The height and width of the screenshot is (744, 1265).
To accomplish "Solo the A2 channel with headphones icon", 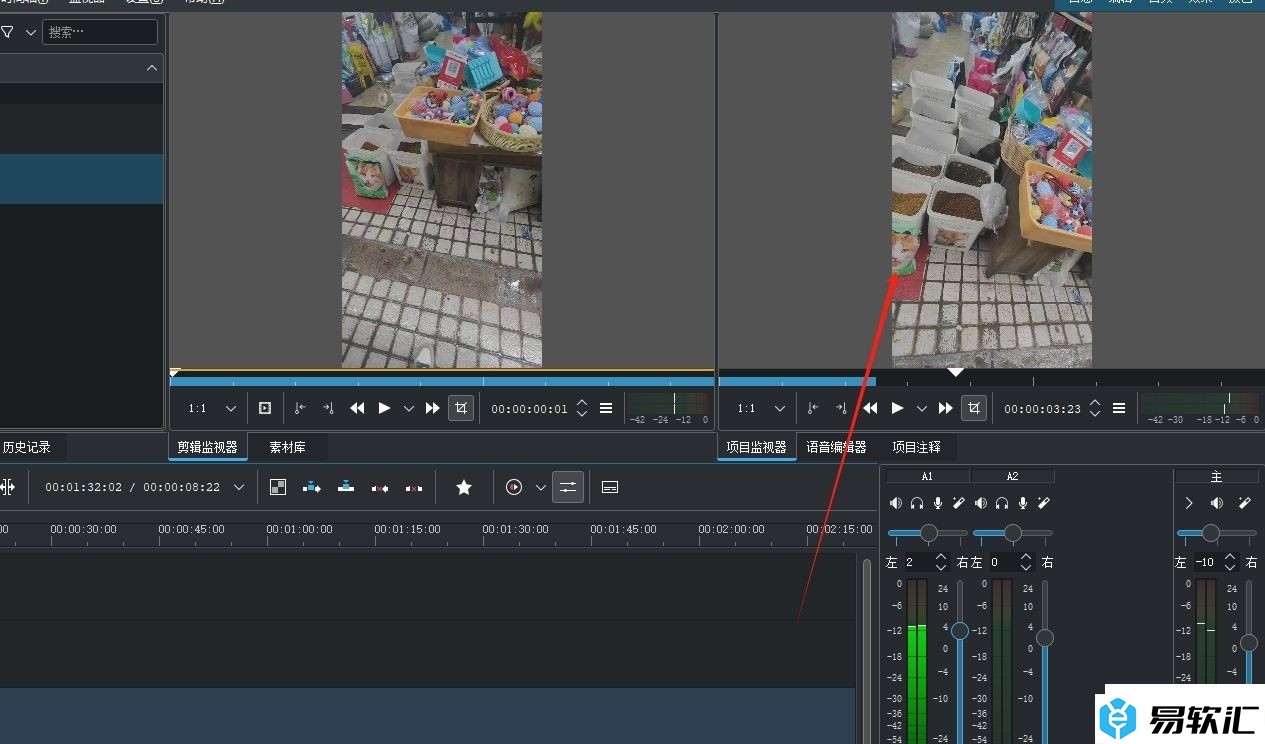I will click(x=1002, y=503).
